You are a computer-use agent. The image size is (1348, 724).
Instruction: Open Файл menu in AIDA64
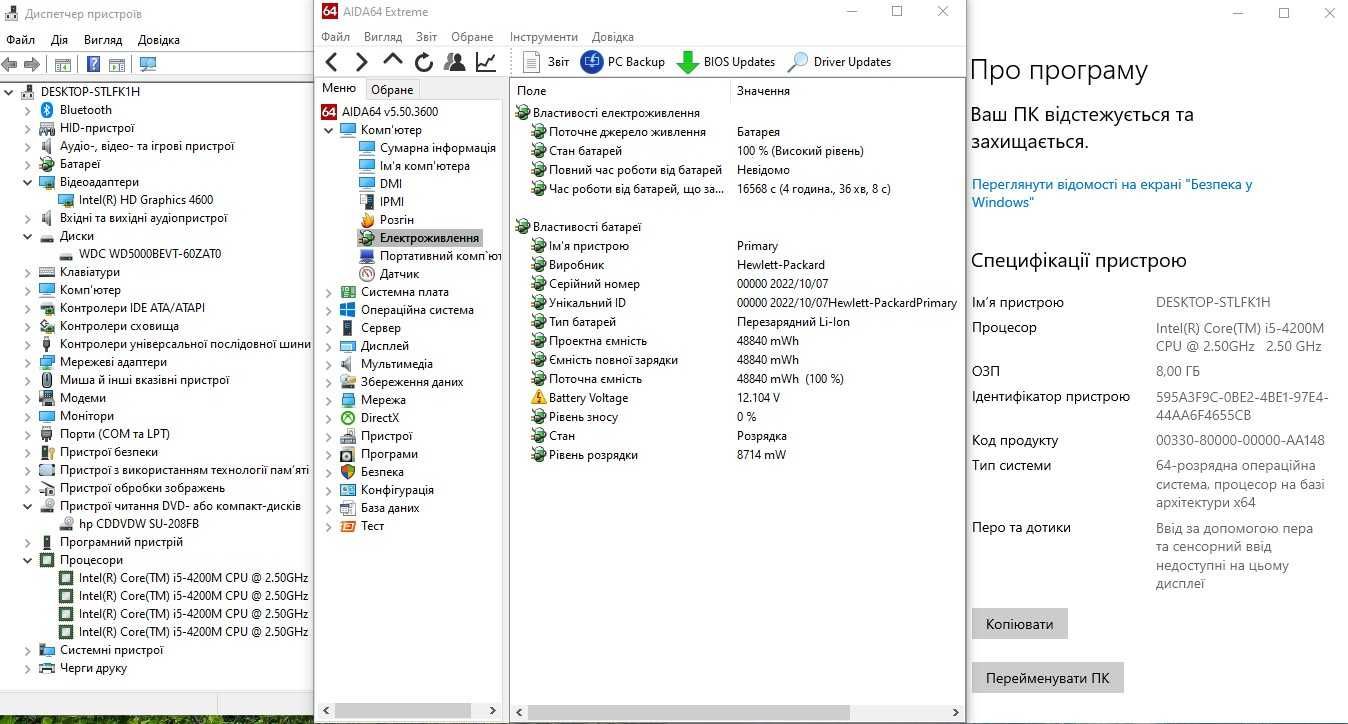click(x=336, y=37)
